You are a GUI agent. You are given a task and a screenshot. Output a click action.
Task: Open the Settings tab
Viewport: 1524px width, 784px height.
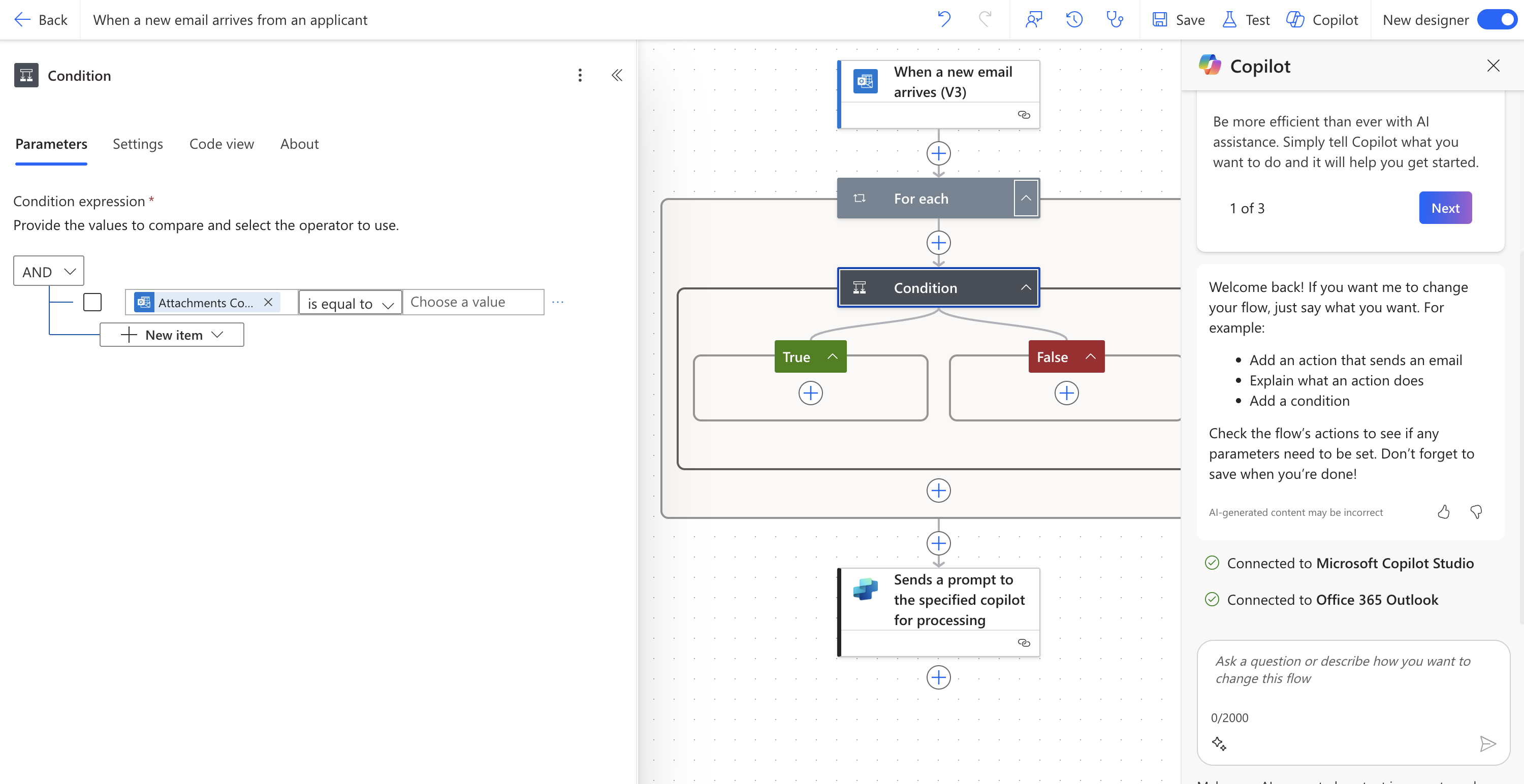tap(137, 144)
